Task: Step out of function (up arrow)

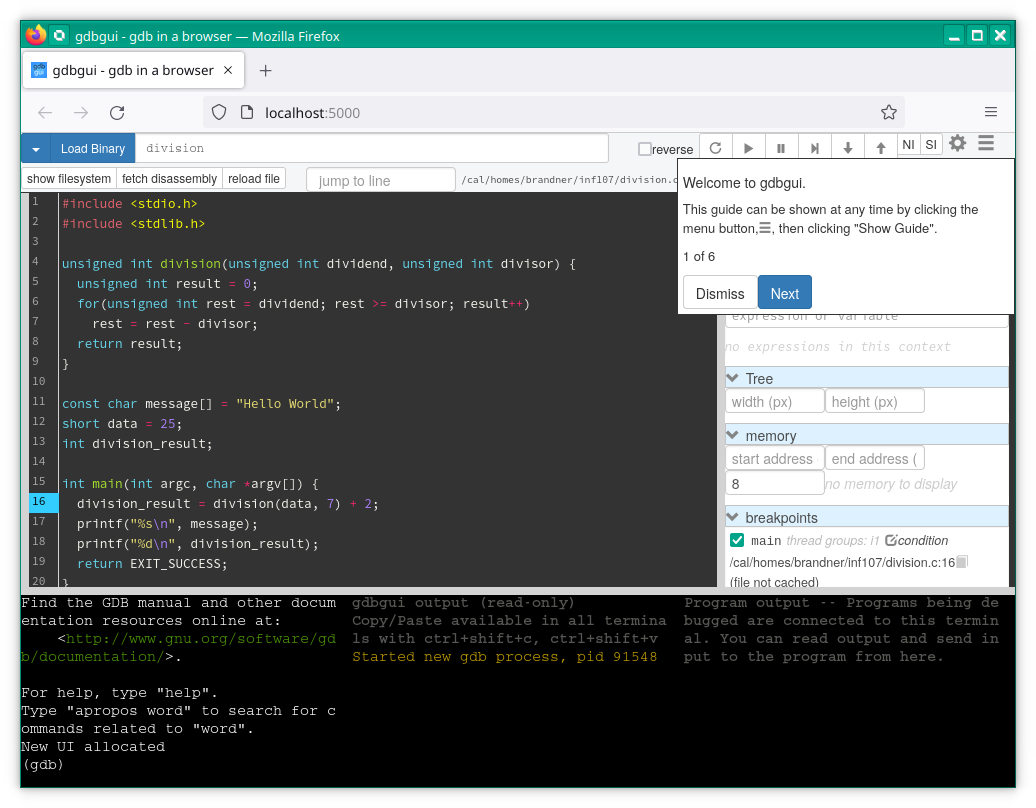Action: point(881,148)
